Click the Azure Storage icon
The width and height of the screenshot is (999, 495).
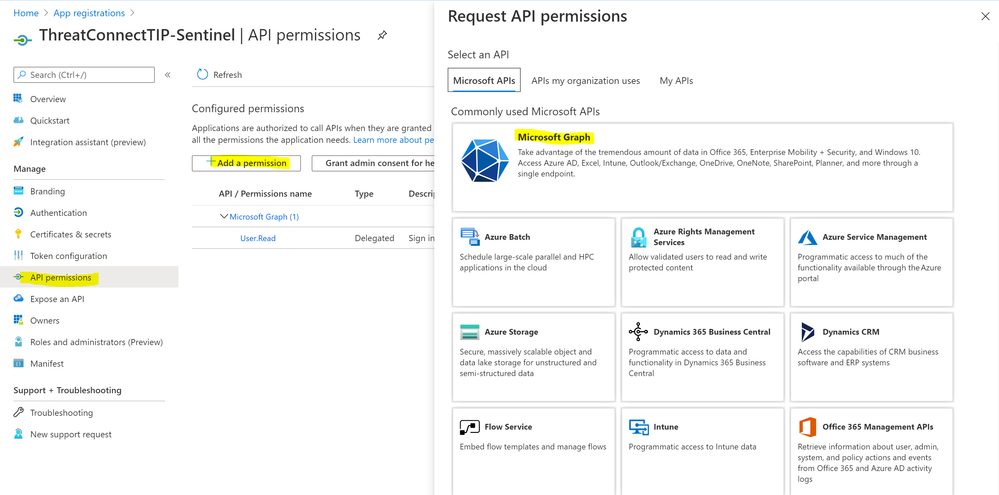[470, 332]
